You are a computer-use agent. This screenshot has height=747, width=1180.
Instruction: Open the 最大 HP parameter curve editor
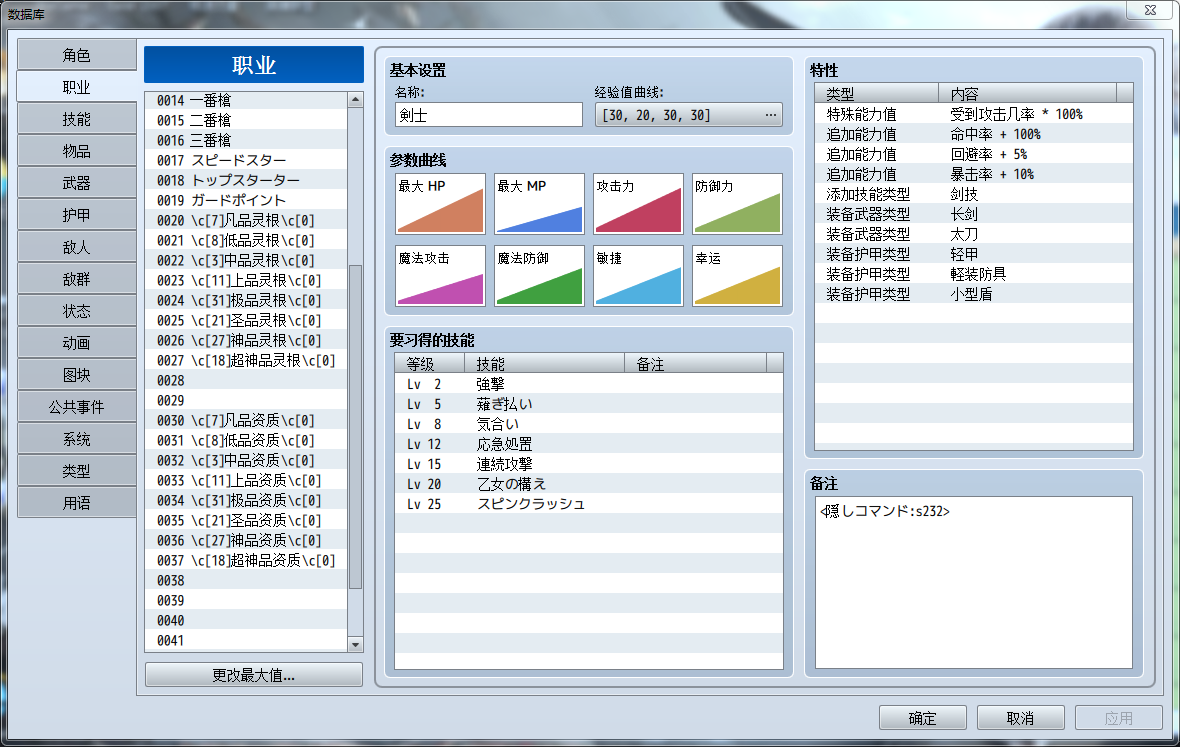[x=440, y=204]
